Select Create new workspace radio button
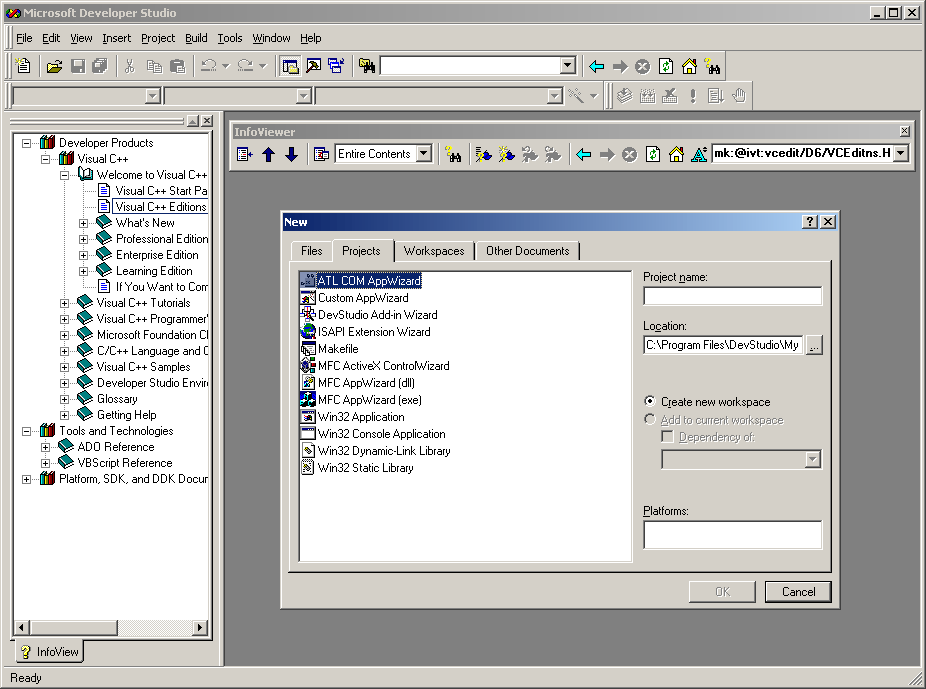 coord(650,401)
